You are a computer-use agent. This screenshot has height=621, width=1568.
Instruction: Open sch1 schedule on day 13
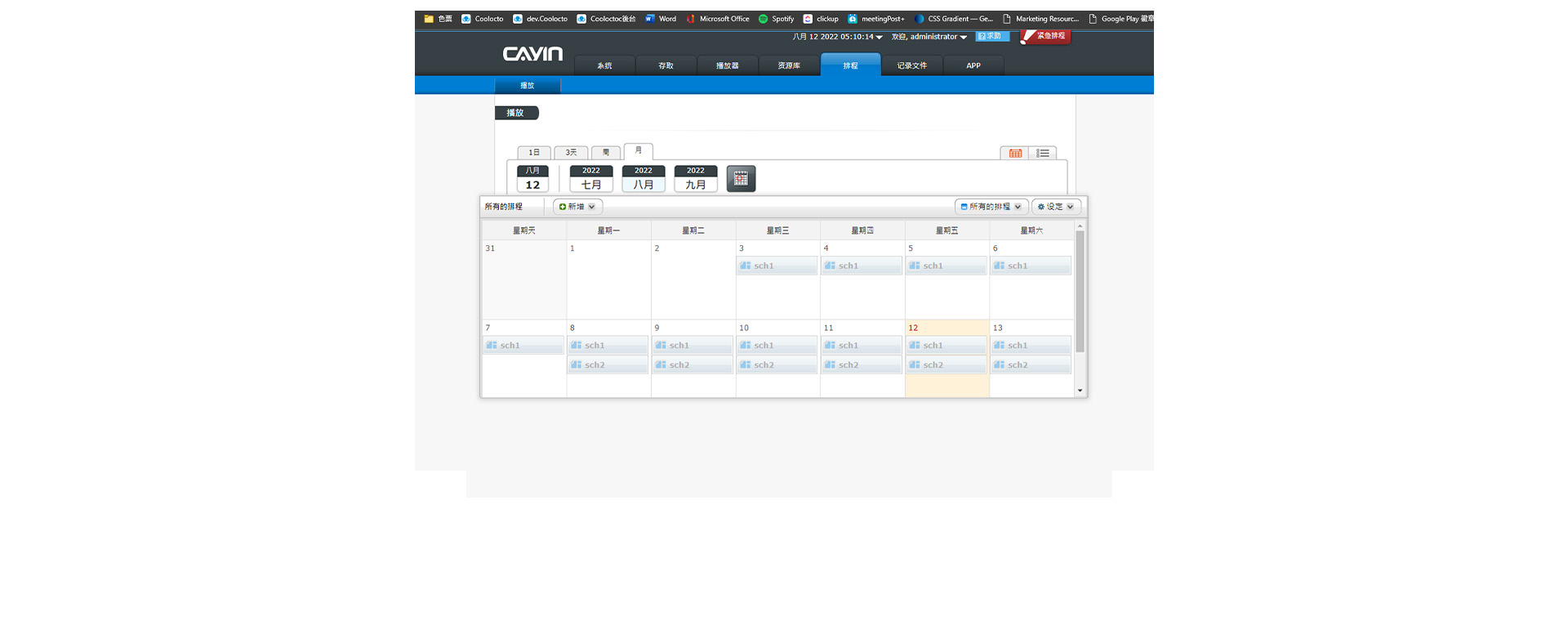coord(1031,346)
